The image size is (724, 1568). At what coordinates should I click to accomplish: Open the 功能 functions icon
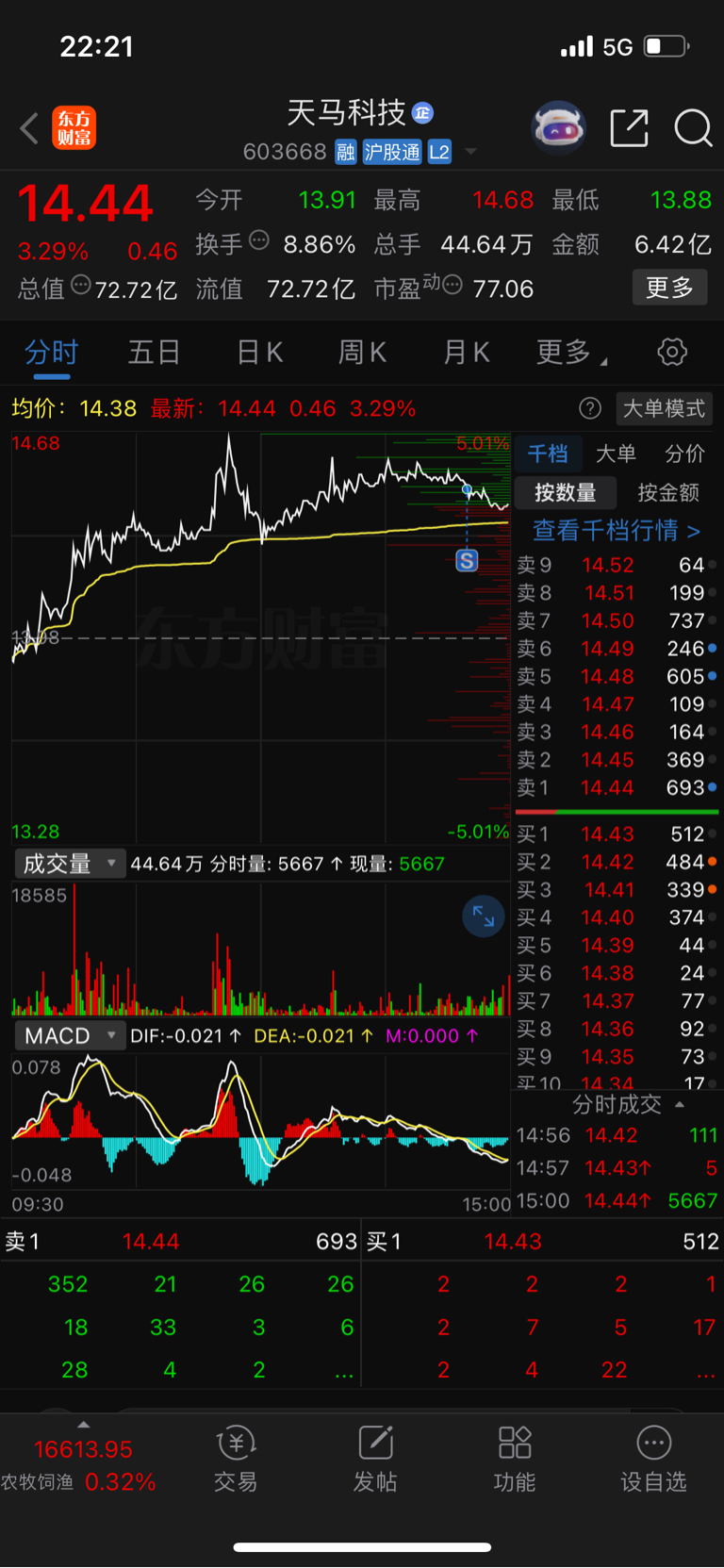pos(515,1458)
